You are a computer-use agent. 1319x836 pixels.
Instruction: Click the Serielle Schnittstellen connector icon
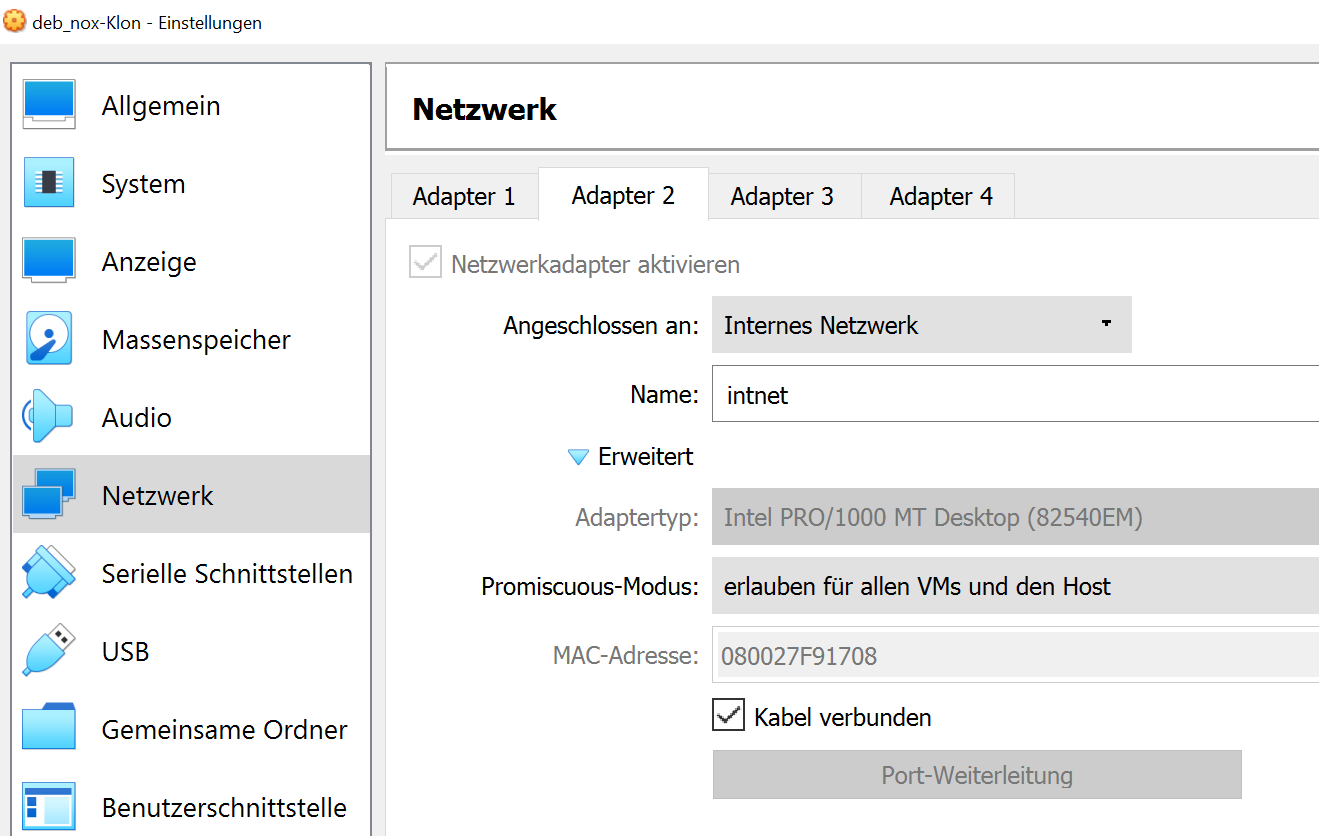pos(49,573)
